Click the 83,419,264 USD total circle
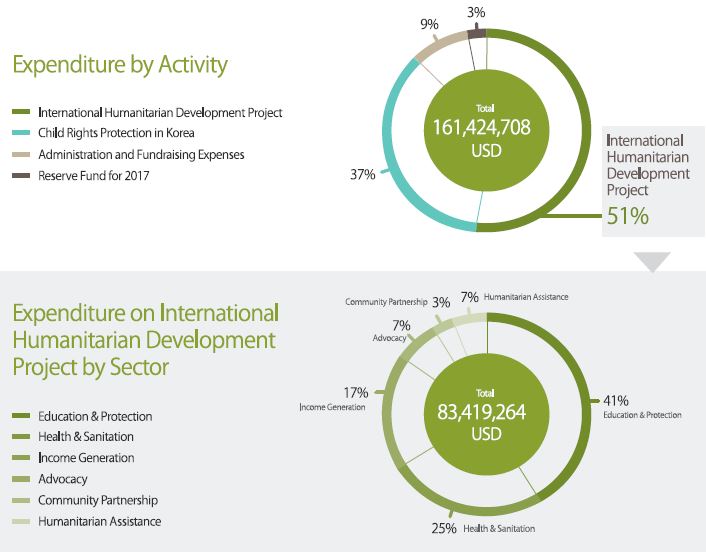The image size is (706, 552). click(487, 412)
